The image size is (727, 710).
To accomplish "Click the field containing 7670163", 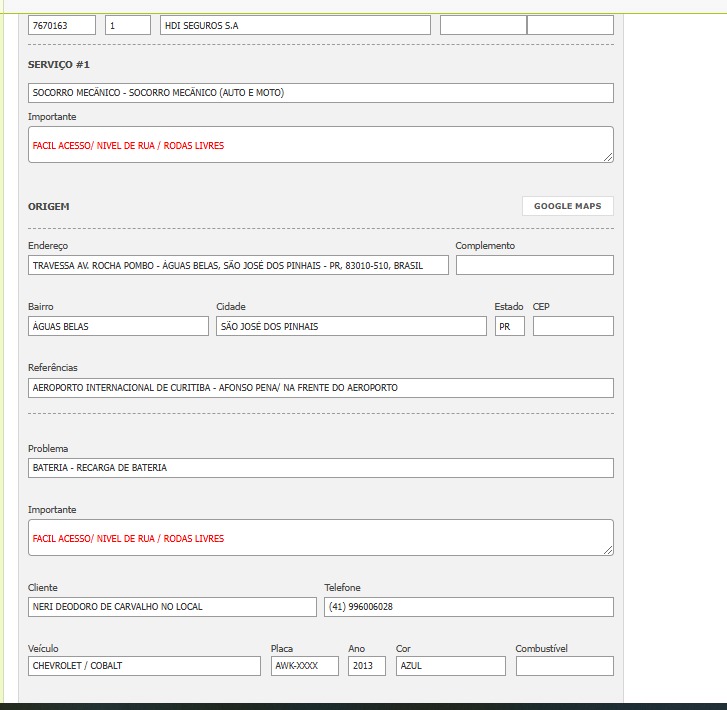I will pyautogui.click(x=62, y=25).
